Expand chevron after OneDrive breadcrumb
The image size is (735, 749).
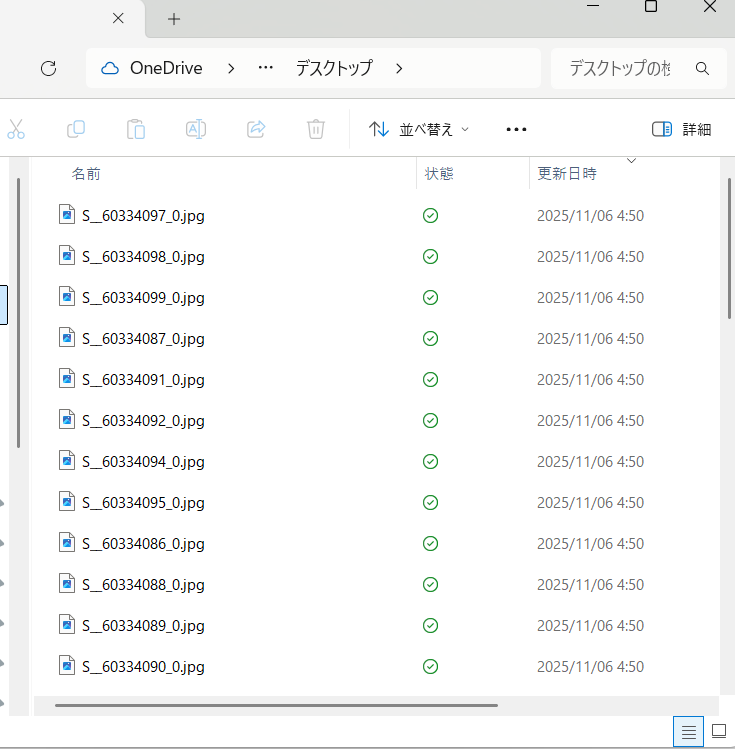[x=232, y=69]
